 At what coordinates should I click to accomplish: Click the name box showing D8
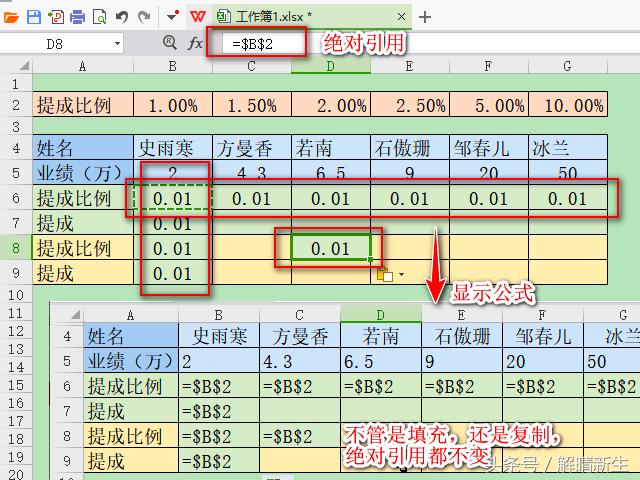pos(55,44)
